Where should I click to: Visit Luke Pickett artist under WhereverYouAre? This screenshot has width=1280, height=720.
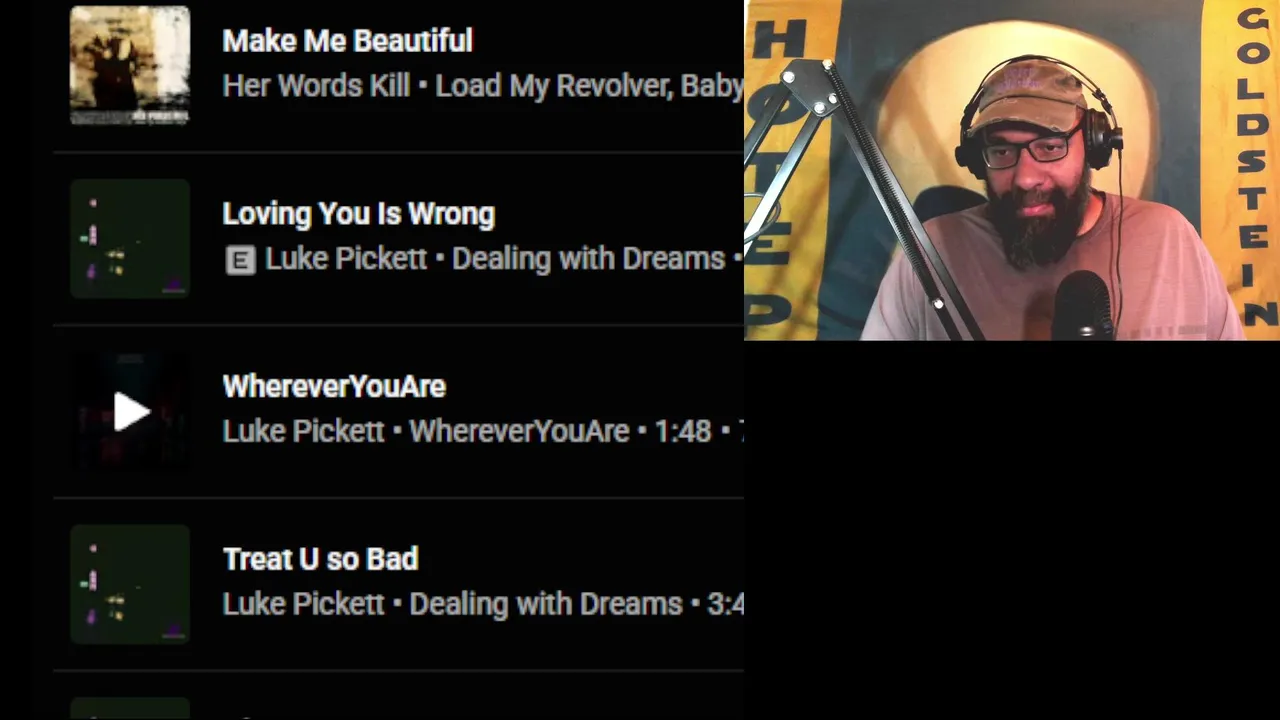pos(303,431)
